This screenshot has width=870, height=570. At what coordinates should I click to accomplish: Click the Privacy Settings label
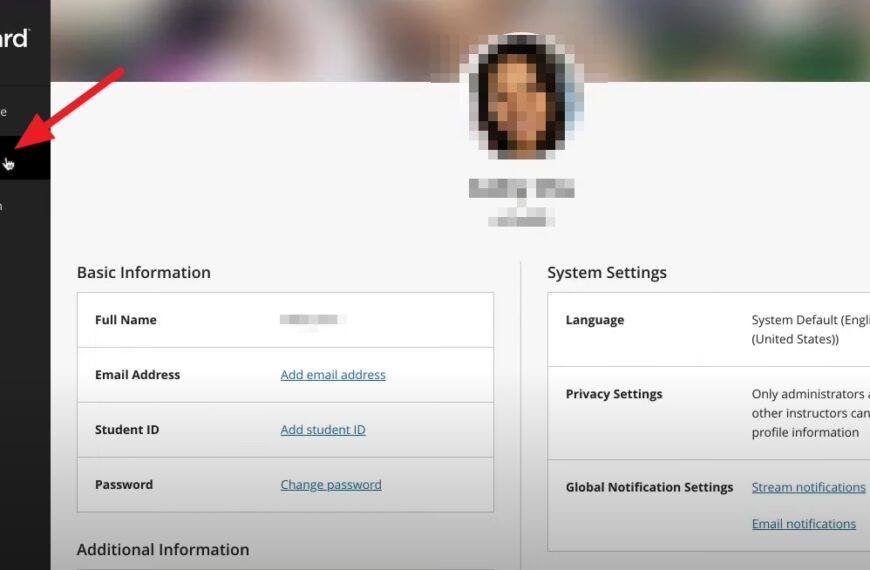pos(614,394)
